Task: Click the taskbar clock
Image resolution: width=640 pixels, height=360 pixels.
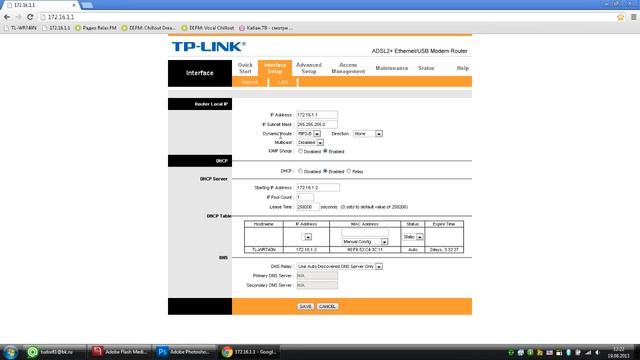Action: pyautogui.click(x=619, y=352)
